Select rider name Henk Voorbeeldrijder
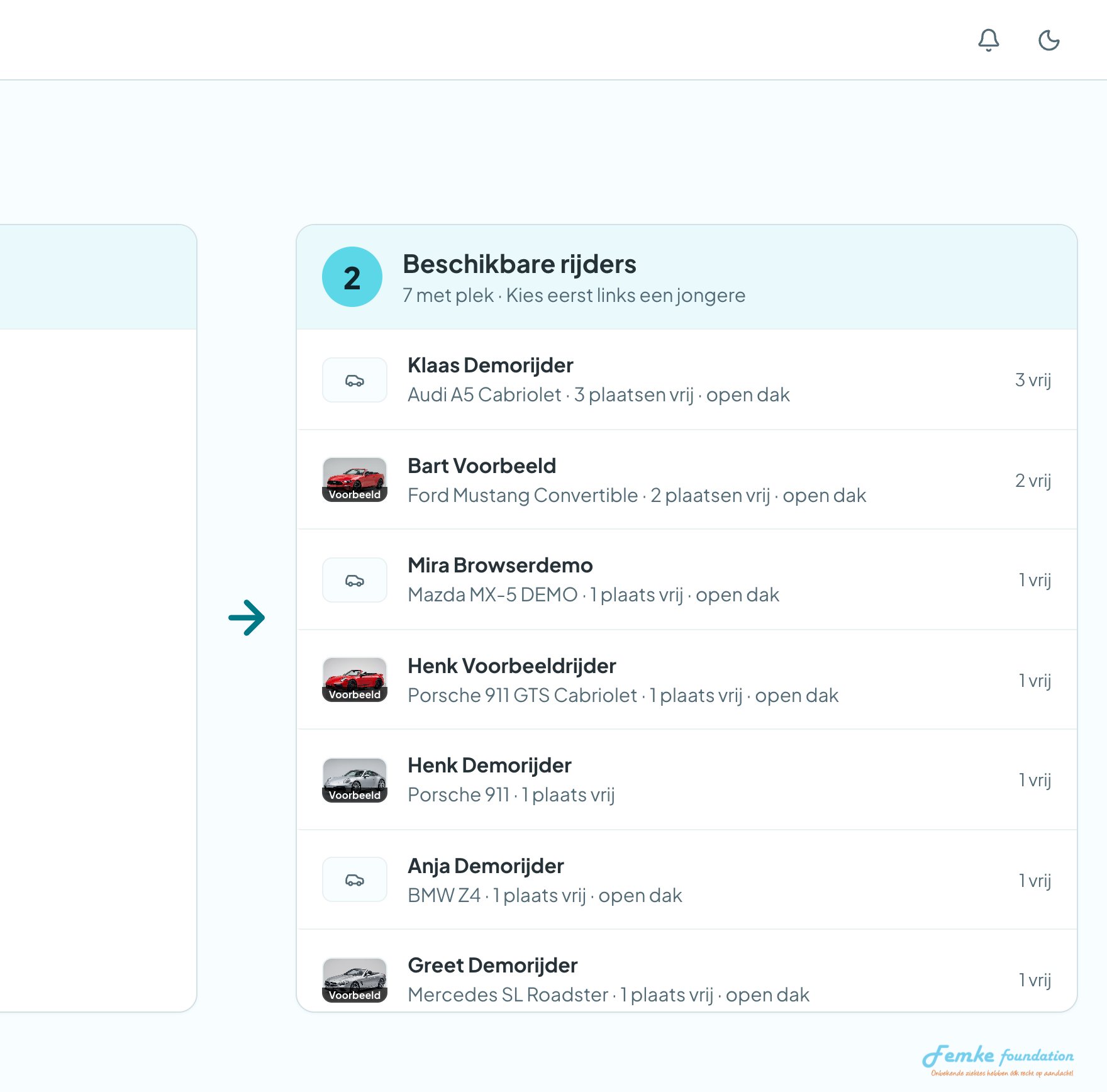This screenshot has height=1092, width=1107. tap(512, 666)
